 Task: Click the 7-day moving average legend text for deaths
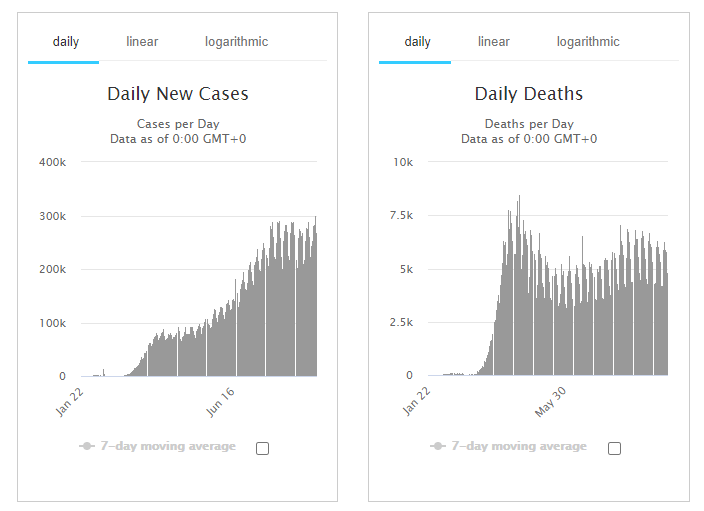[x=520, y=446]
